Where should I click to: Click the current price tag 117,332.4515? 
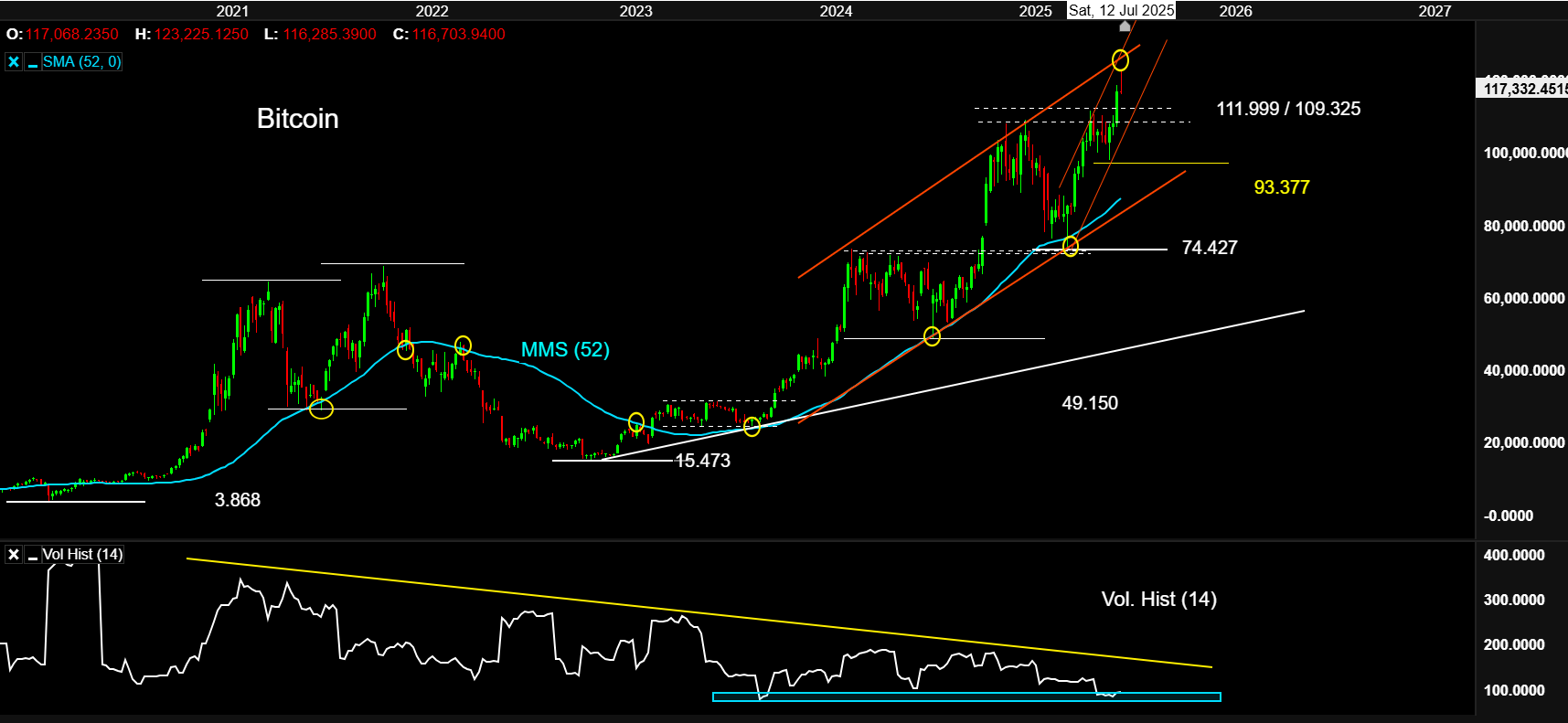click(x=1523, y=89)
